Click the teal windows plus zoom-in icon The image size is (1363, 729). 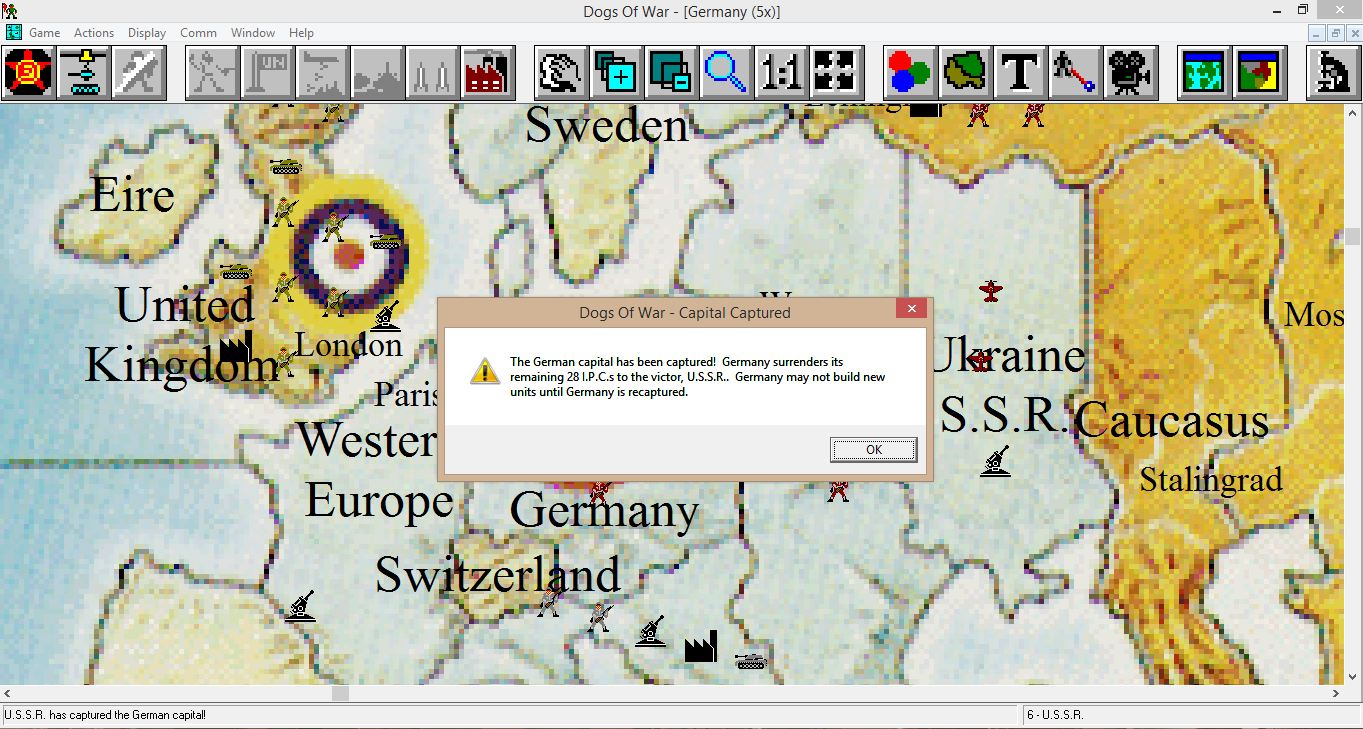pyautogui.click(x=616, y=73)
